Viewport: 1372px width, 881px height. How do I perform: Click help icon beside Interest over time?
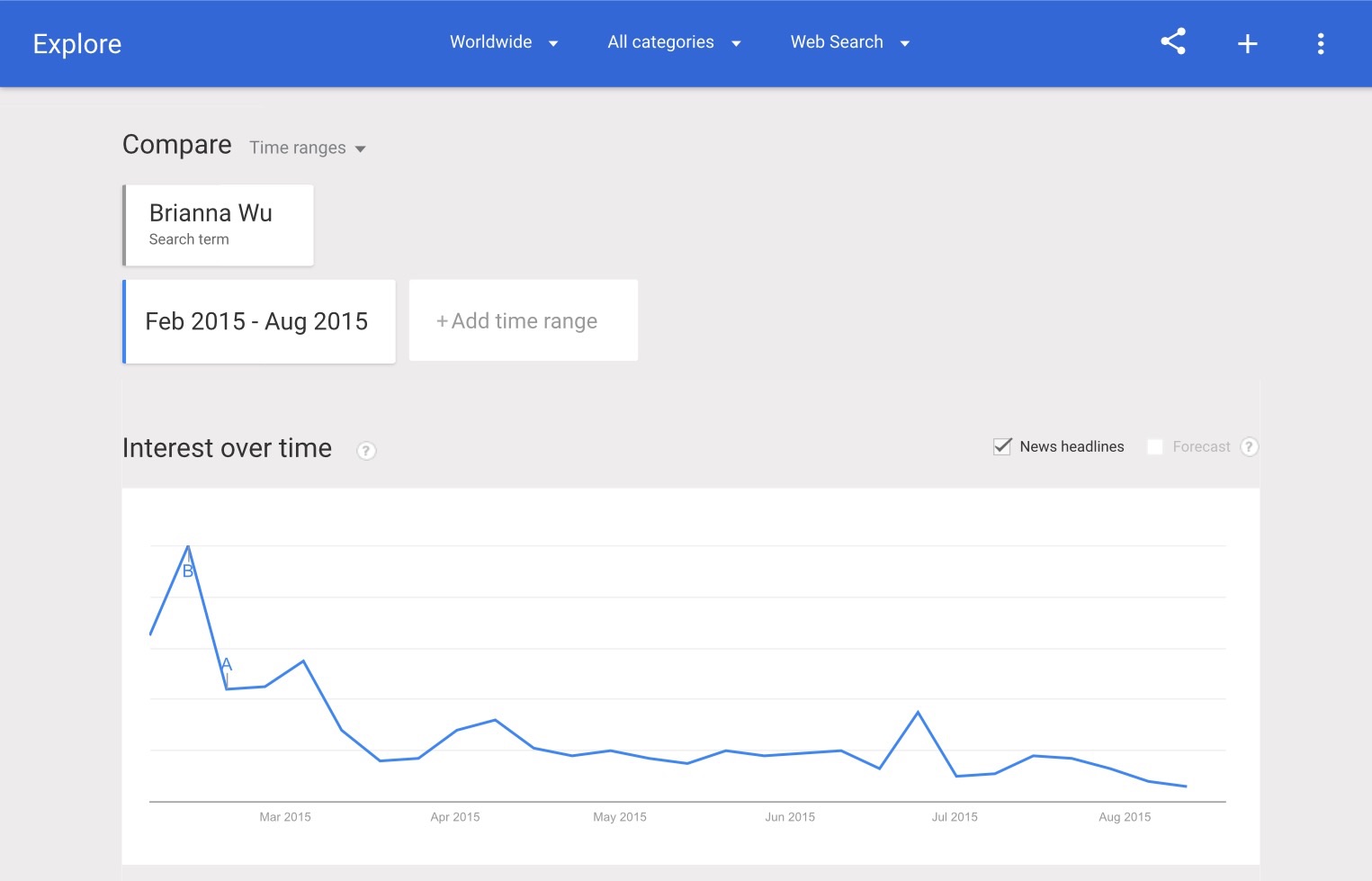tap(366, 451)
